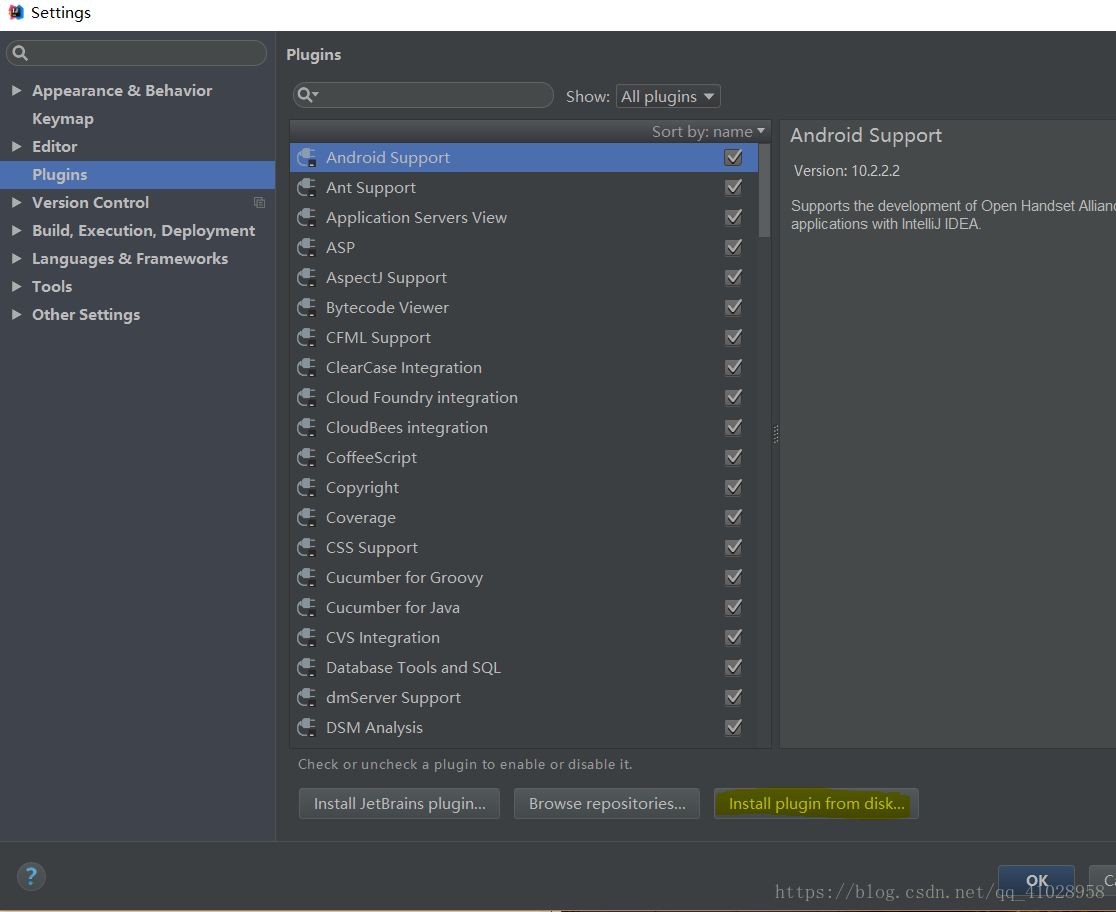This screenshot has width=1116, height=912.
Task: Click the Application Servers View plugin icon
Action: tap(307, 217)
